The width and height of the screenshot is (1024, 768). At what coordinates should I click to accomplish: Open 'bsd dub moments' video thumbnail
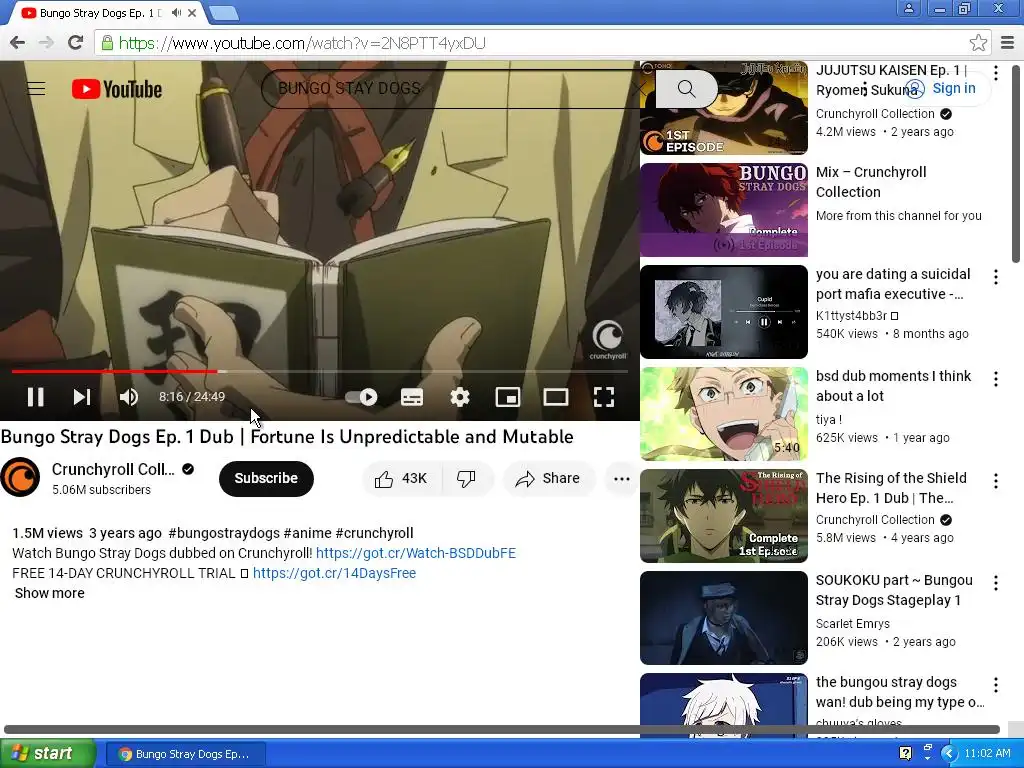[724, 414]
